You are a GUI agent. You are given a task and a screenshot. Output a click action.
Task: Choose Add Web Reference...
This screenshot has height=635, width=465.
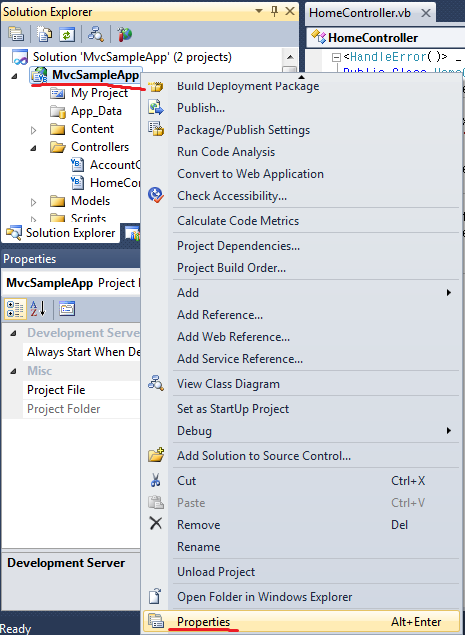(x=233, y=336)
